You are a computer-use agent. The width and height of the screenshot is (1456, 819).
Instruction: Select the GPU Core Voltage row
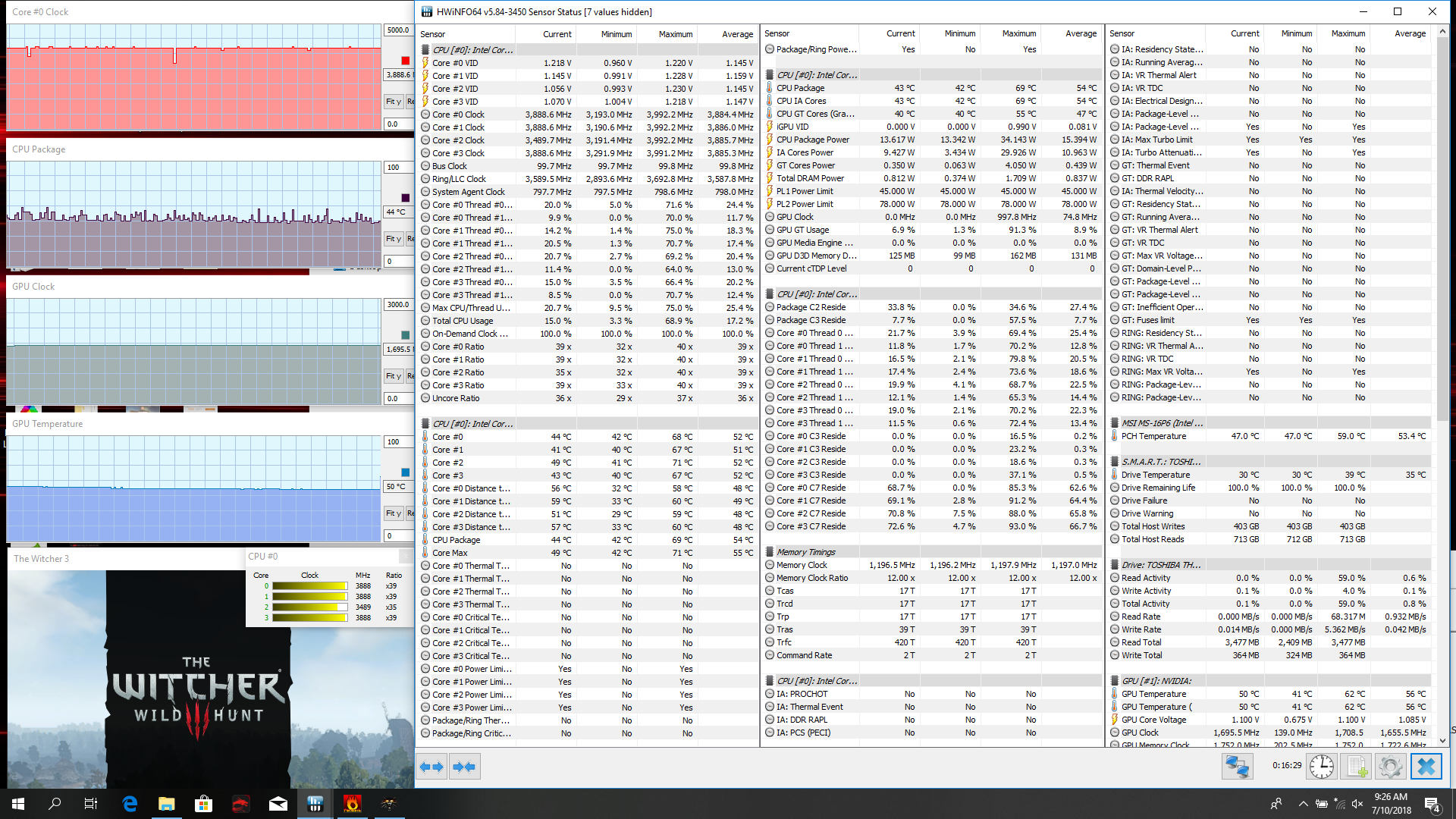[1269, 720]
